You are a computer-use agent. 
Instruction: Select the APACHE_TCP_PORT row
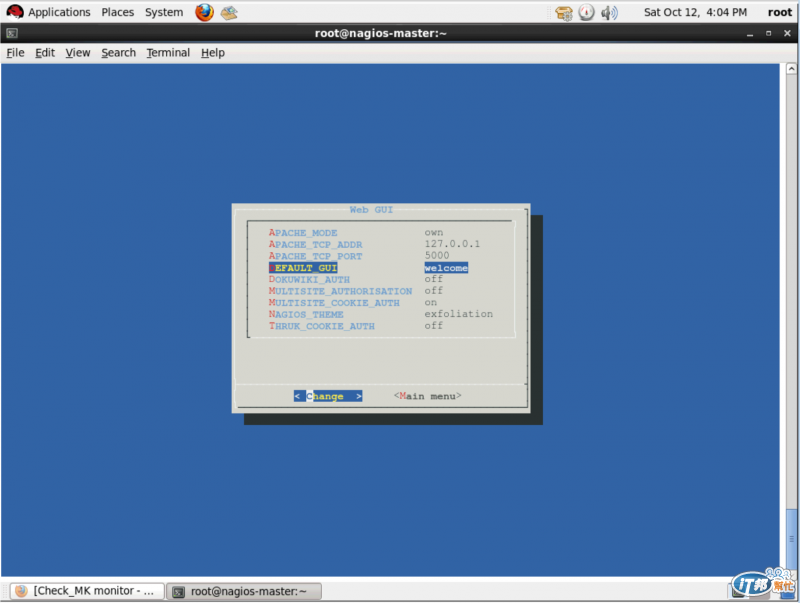(381, 256)
